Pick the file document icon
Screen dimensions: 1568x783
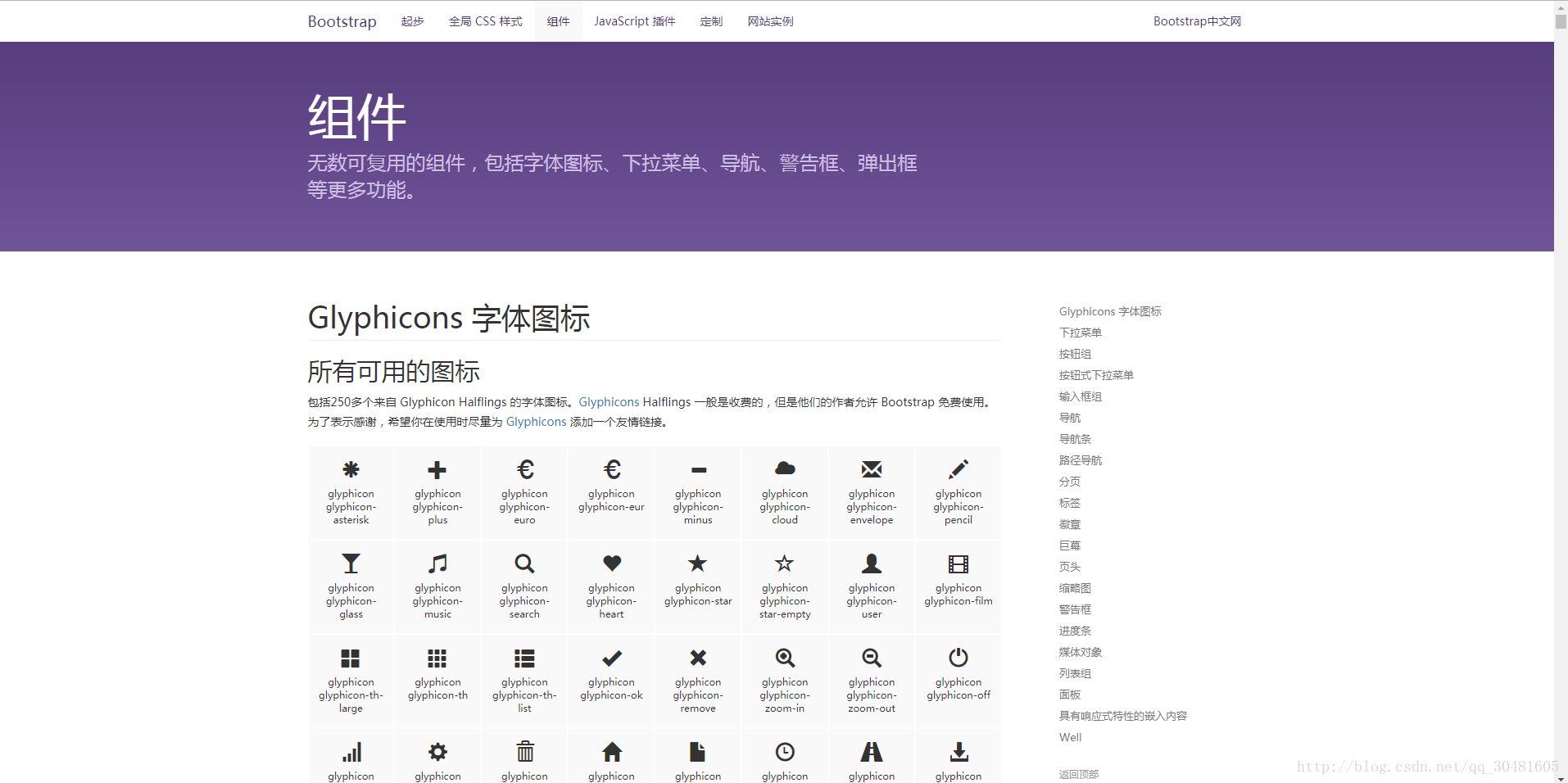point(698,752)
